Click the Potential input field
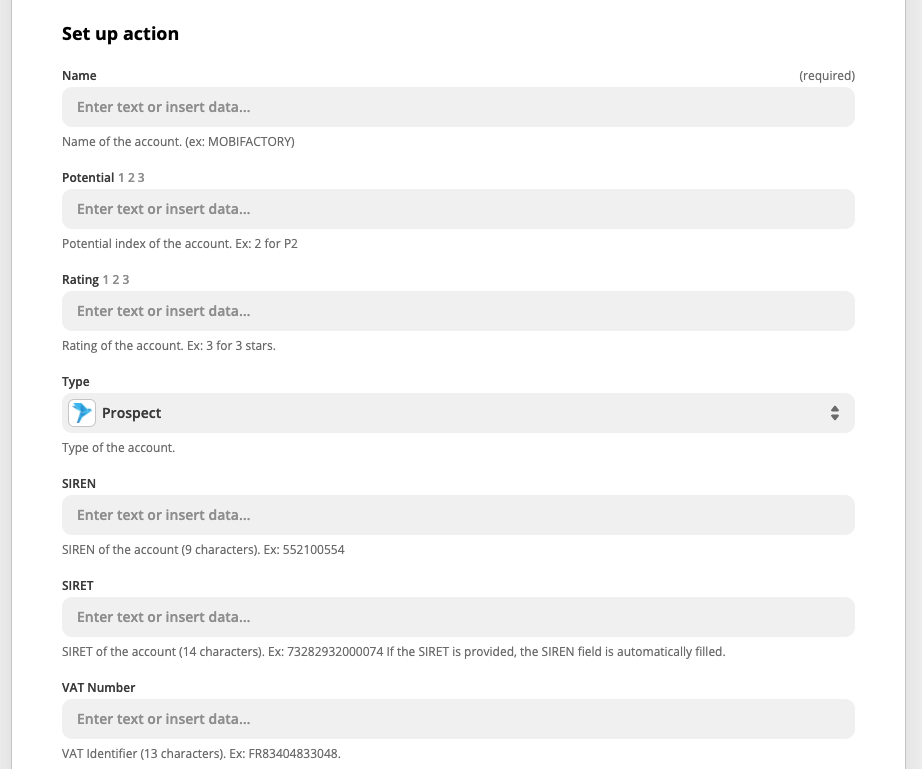 (x=458, y=209)
